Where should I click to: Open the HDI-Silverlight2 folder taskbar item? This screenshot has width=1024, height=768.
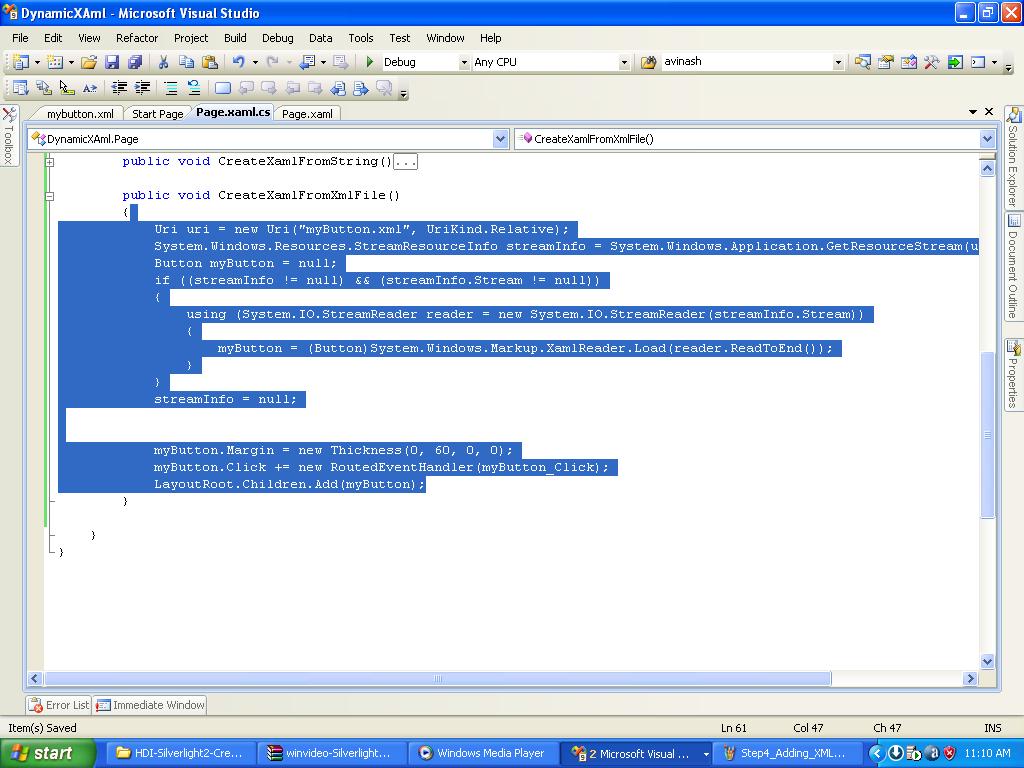click(x=180, y=754)
